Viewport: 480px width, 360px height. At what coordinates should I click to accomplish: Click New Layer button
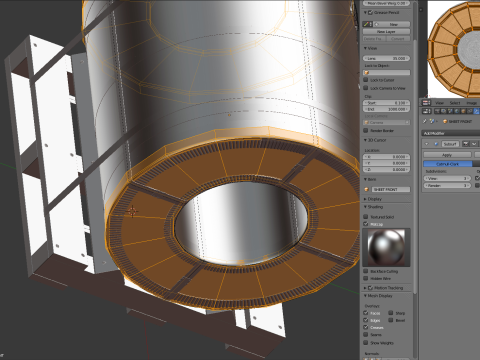pos(386,32)
